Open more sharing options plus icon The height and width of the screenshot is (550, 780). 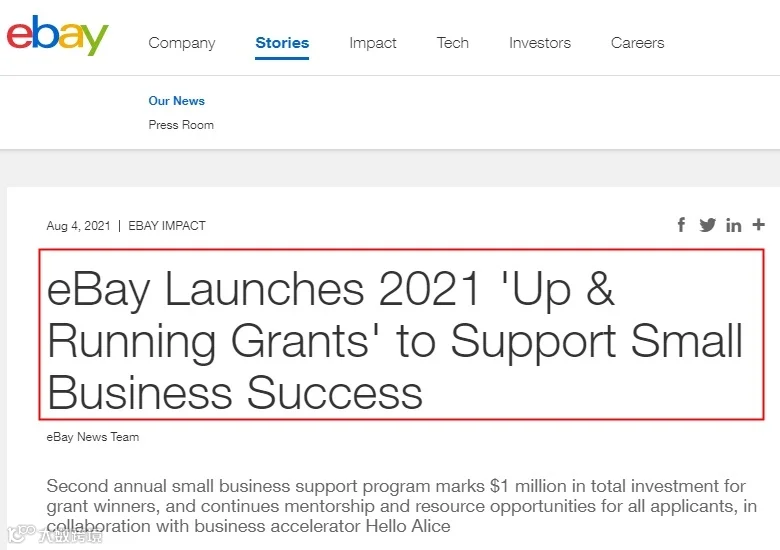[x=758, y=224]
